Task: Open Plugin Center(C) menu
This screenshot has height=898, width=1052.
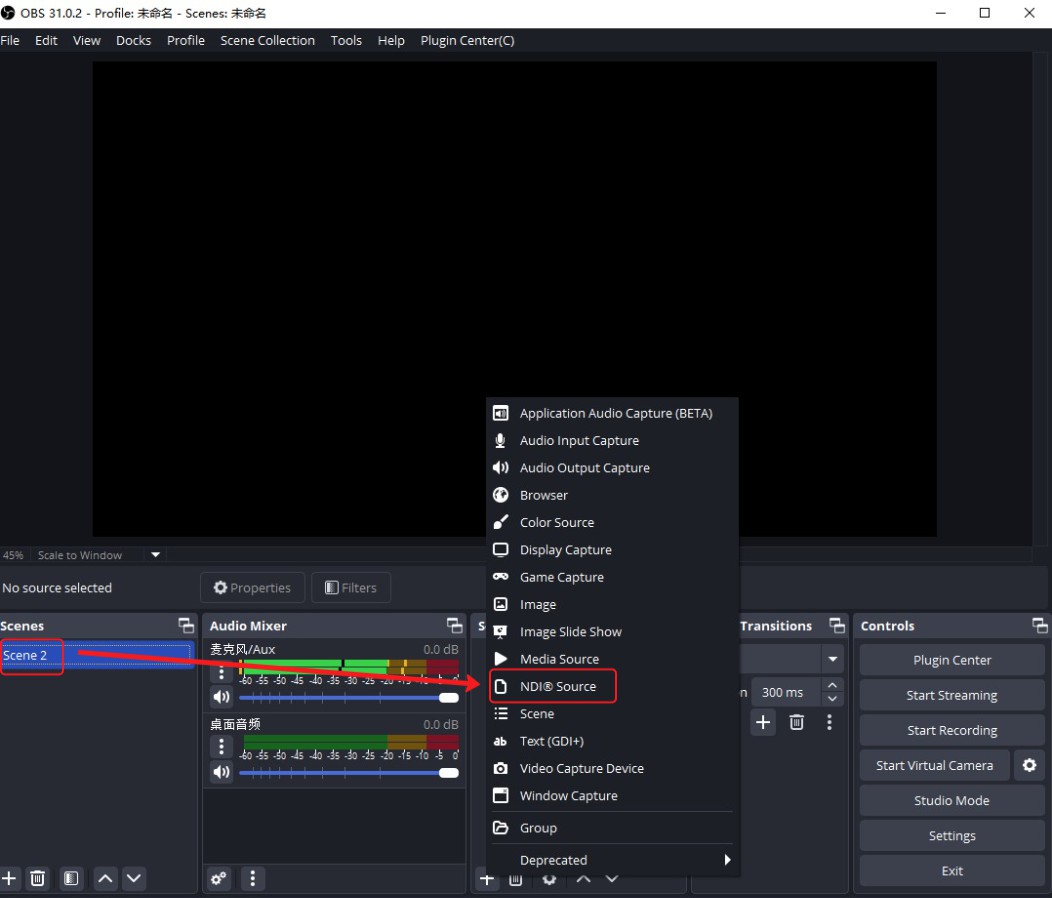Action: click(468, 40)
